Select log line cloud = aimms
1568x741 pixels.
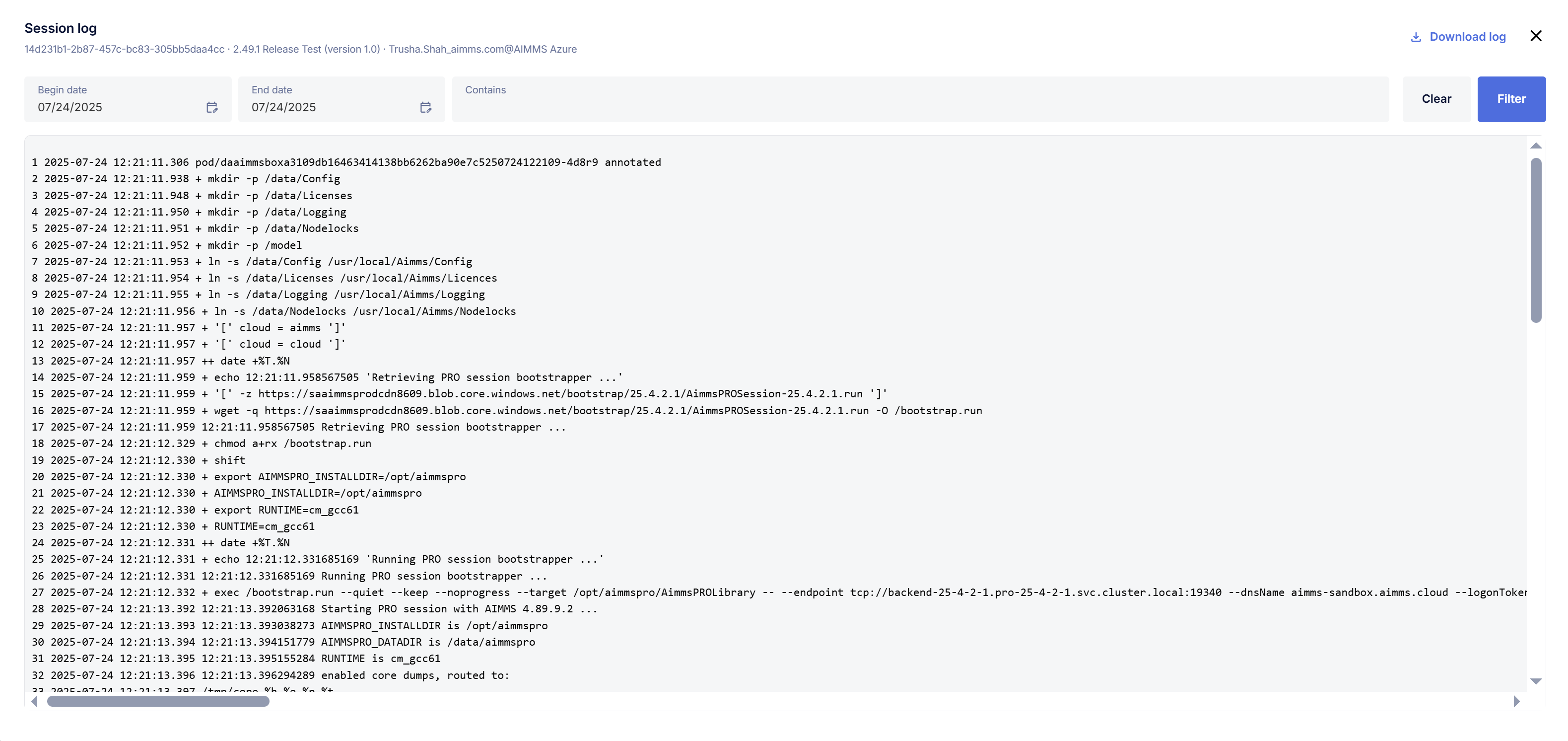click(189, 328)
